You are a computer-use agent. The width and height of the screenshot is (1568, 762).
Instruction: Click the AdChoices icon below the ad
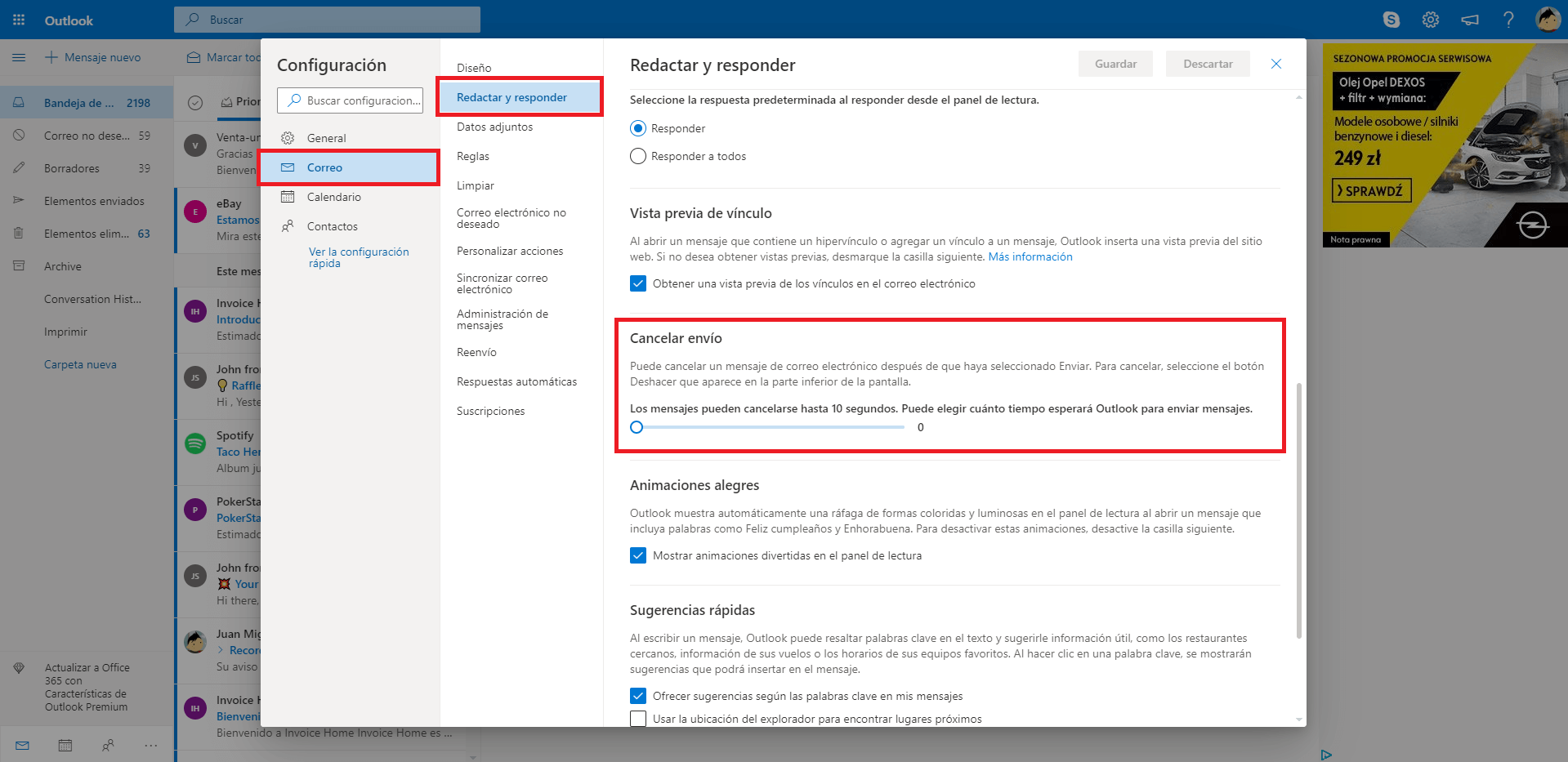[1326, 755]
